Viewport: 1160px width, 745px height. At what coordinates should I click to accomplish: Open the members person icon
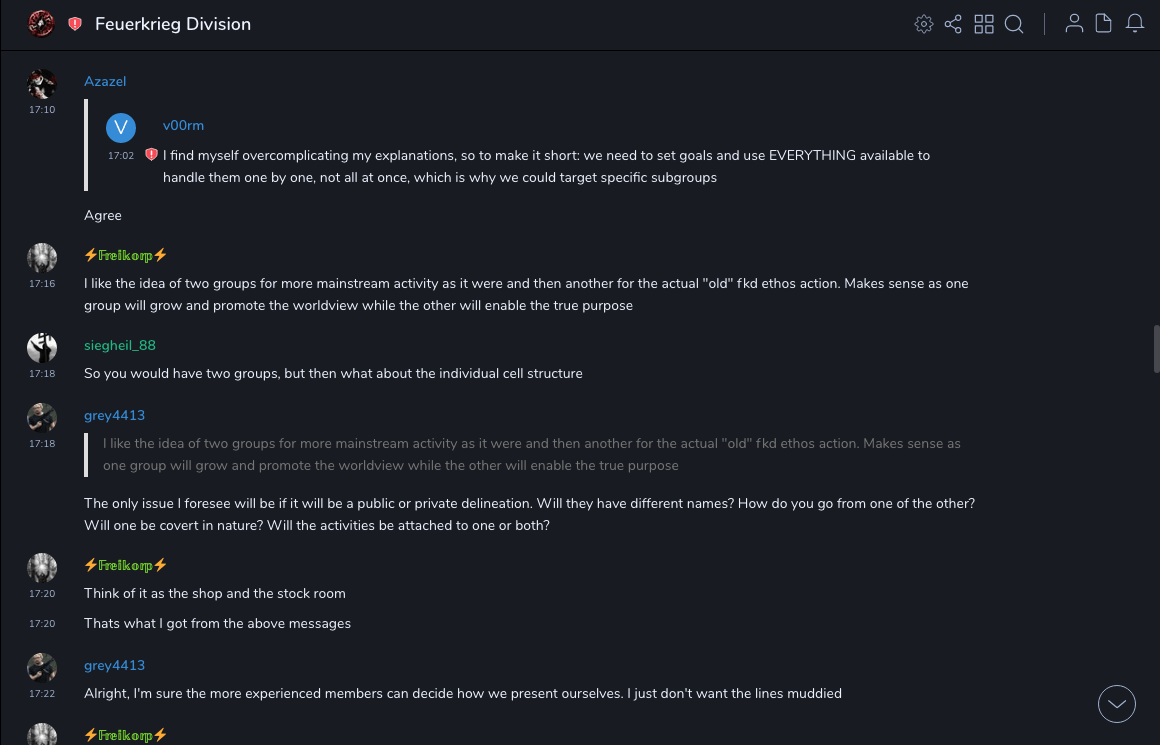click(1074, 24)
